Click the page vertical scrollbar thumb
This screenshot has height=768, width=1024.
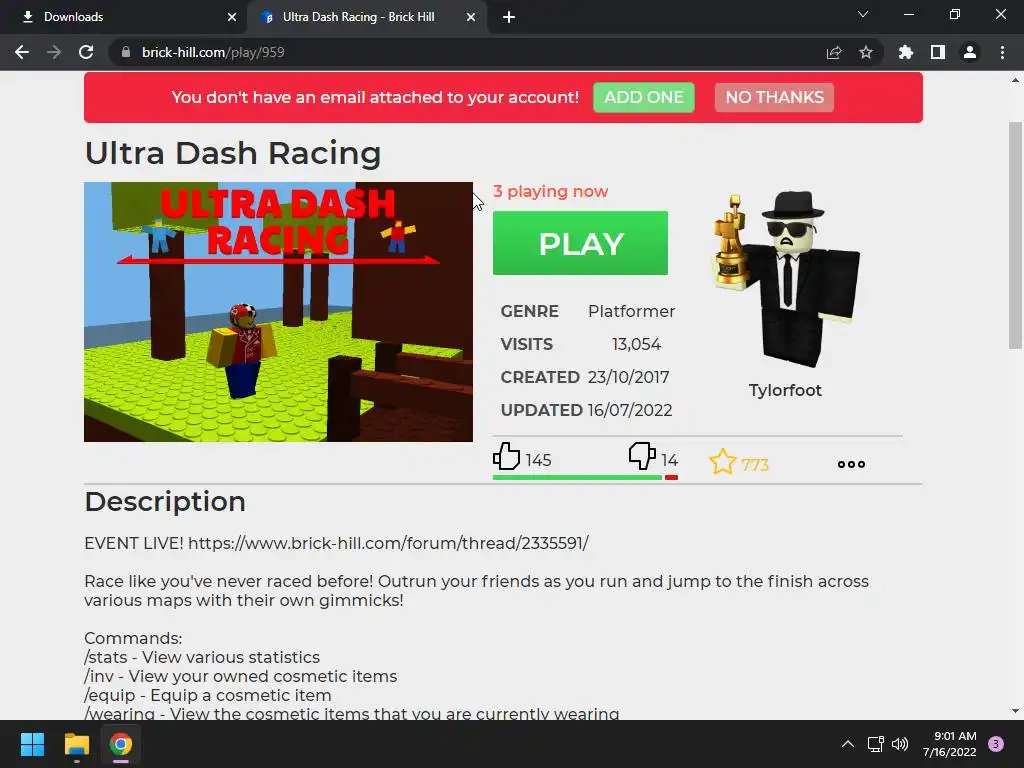(1015, 236)
